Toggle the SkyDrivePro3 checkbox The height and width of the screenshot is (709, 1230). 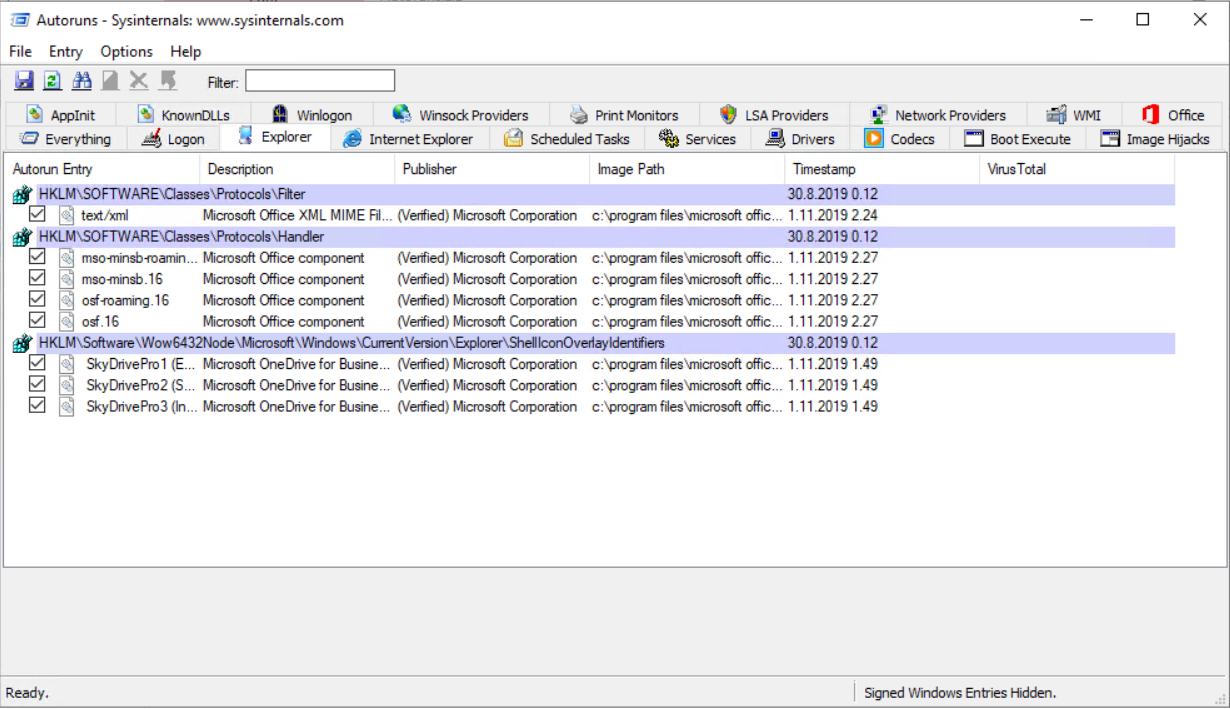[x=37, y=405]
